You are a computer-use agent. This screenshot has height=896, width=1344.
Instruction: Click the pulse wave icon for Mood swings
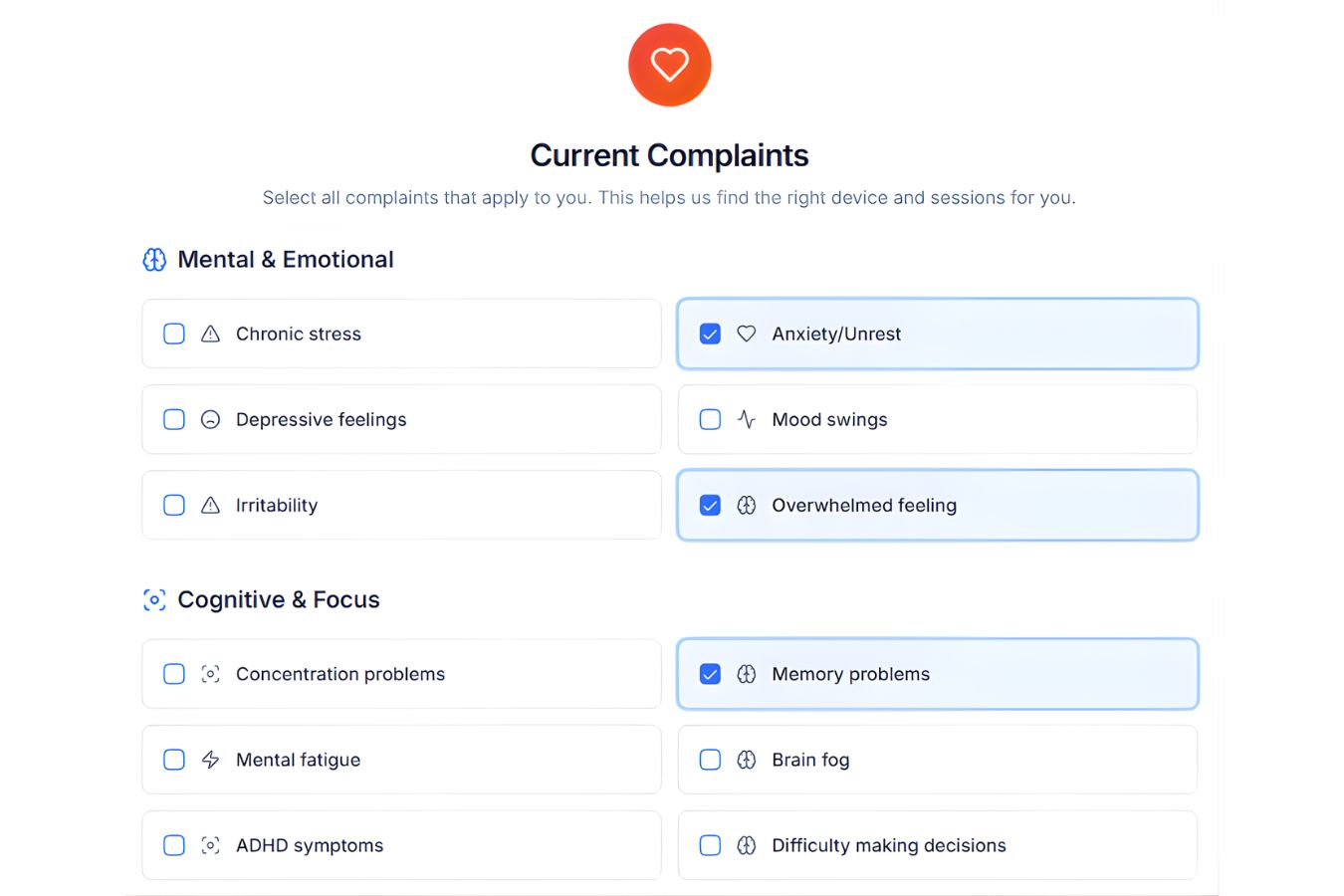pyautogui.click(x=746, y=420)
